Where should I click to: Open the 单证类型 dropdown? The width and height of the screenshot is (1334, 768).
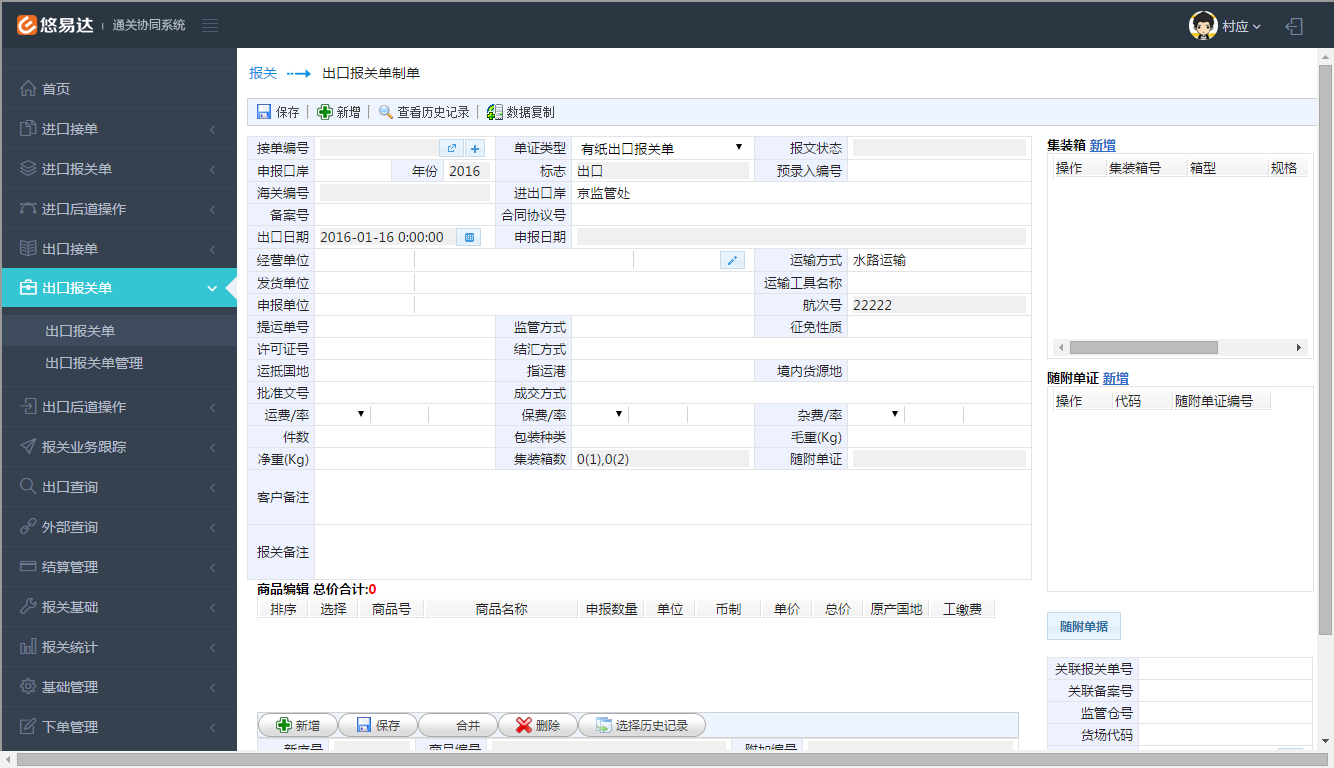pyautogui.click(x=661, y=148)
